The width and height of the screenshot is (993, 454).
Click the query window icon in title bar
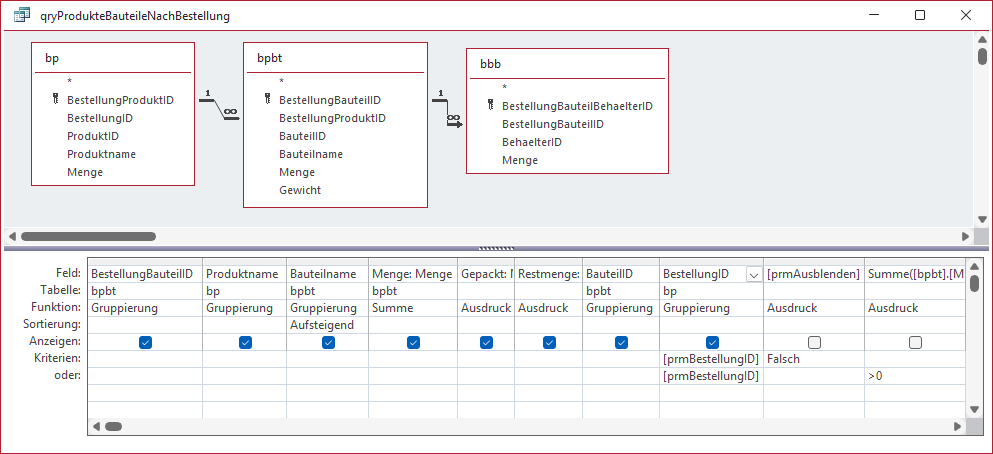click(20, 15)
